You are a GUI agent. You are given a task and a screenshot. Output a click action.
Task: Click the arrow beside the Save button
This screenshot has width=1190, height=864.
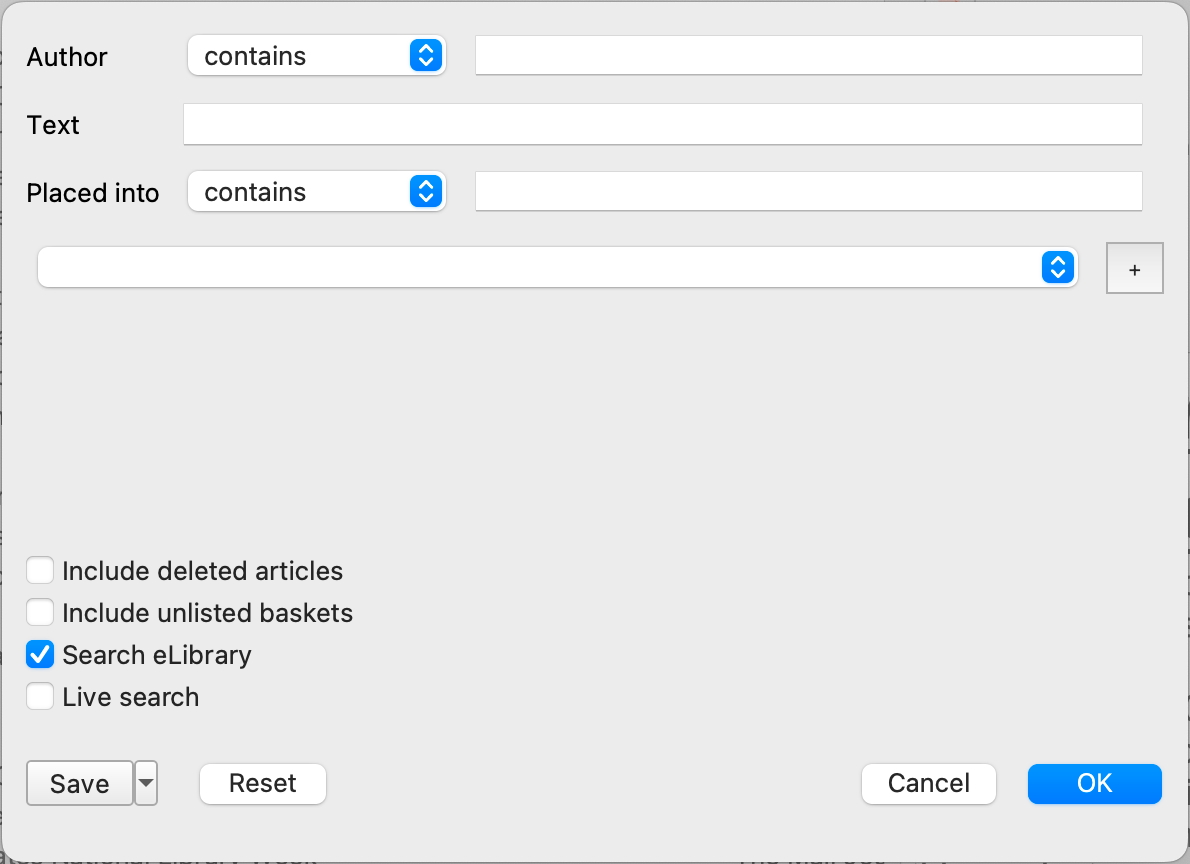coord(146,783)
